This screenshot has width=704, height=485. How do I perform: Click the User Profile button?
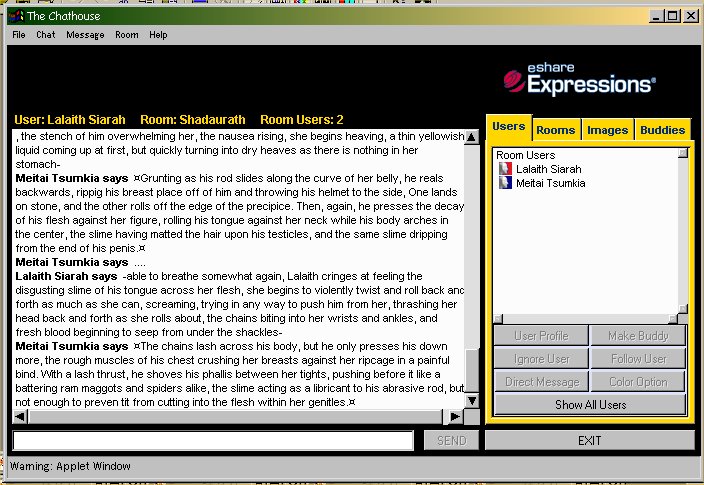[x=541, y=336]
